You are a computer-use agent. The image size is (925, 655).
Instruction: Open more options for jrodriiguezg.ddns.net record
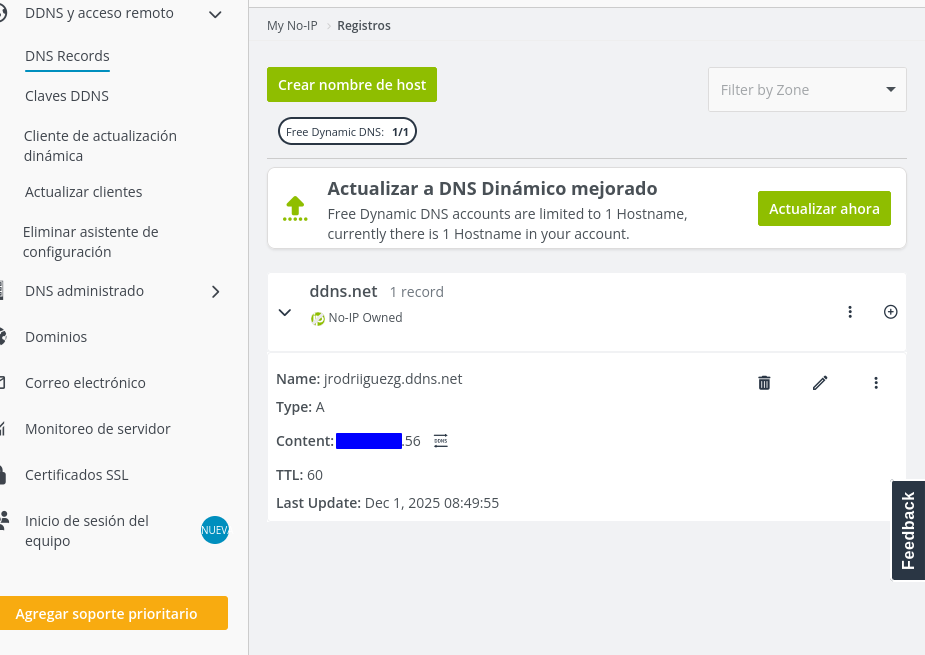click(876, 383)
